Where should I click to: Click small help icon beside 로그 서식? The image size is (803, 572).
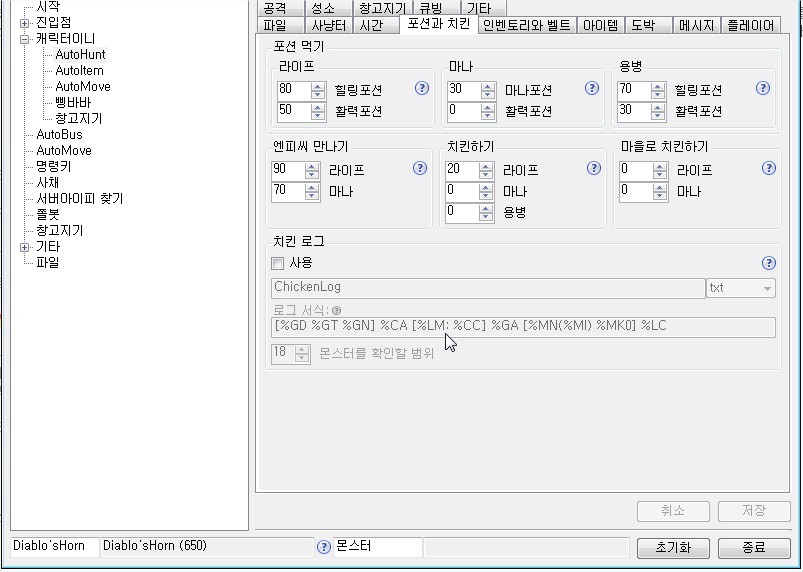(336, 310)
